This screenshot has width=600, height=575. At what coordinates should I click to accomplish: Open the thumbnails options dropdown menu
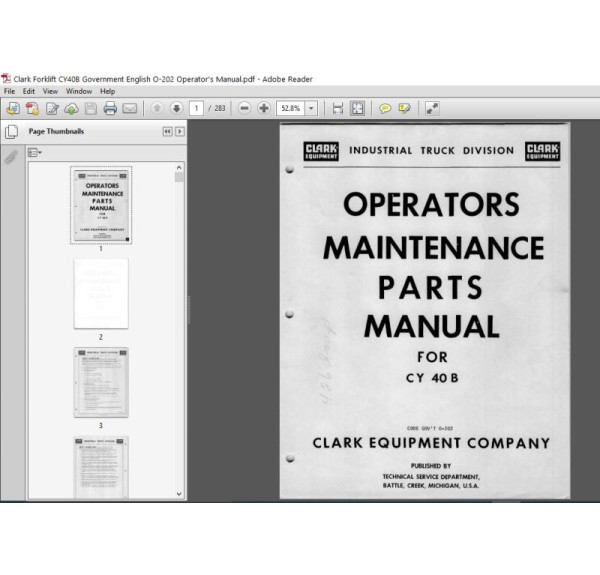click(35, 152)
